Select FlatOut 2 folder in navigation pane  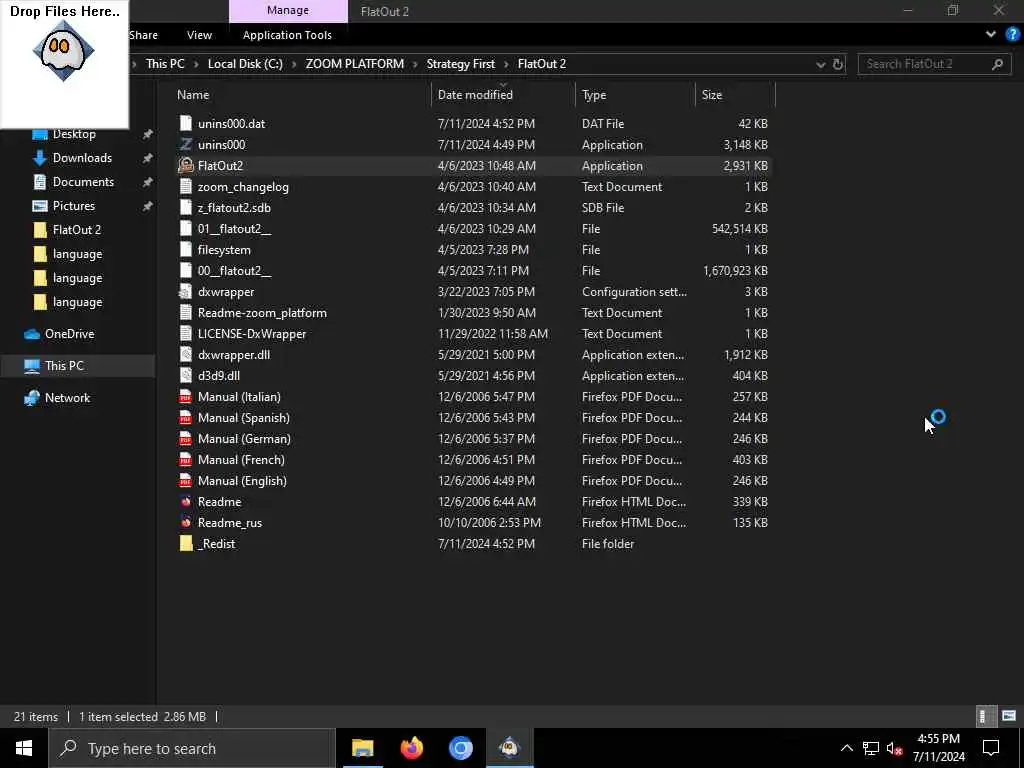tap(76, 230)
